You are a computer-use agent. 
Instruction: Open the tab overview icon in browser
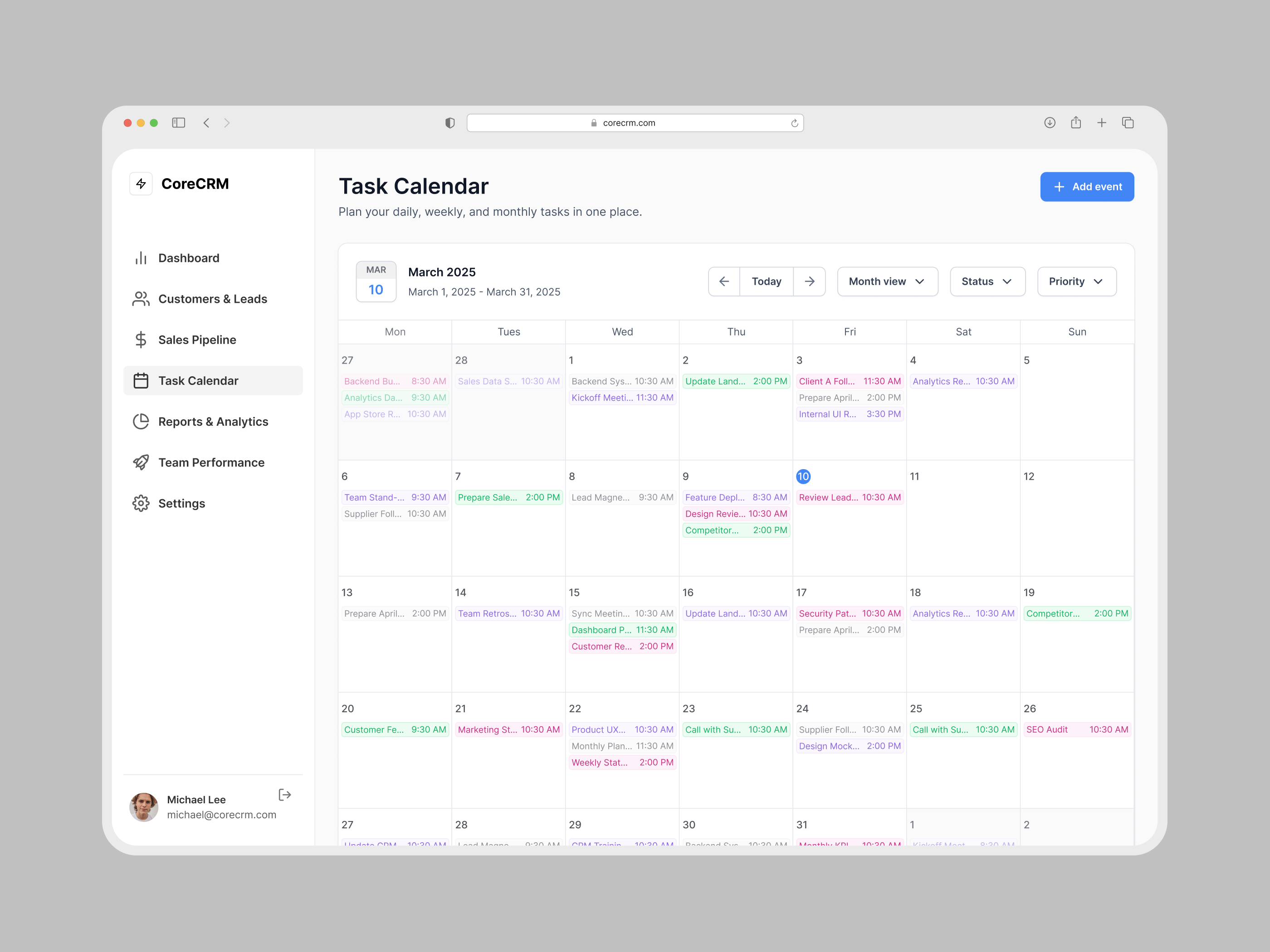pyautogui.click(x=1128, y=123)
